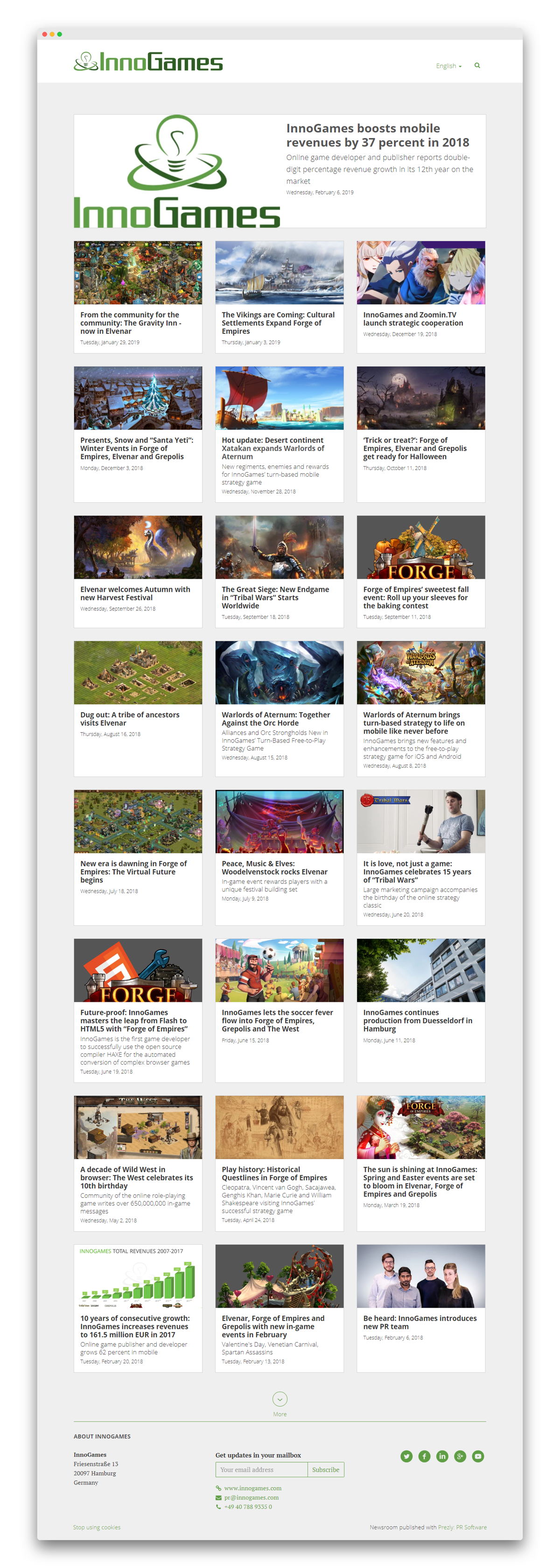Open the InnoGames Google+ page icon

[x=460, y=1456]
